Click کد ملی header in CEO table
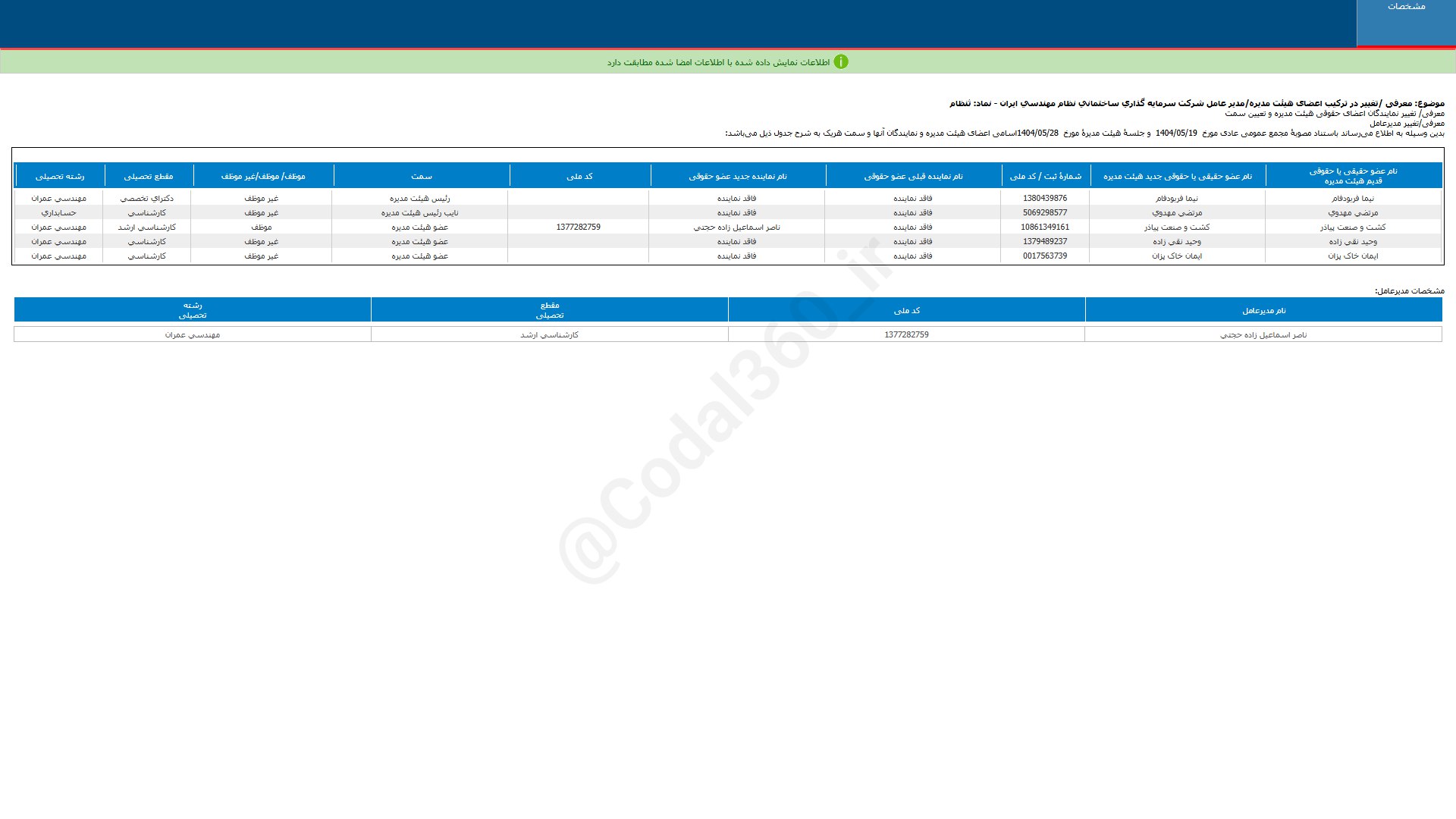 click(906, 310)
